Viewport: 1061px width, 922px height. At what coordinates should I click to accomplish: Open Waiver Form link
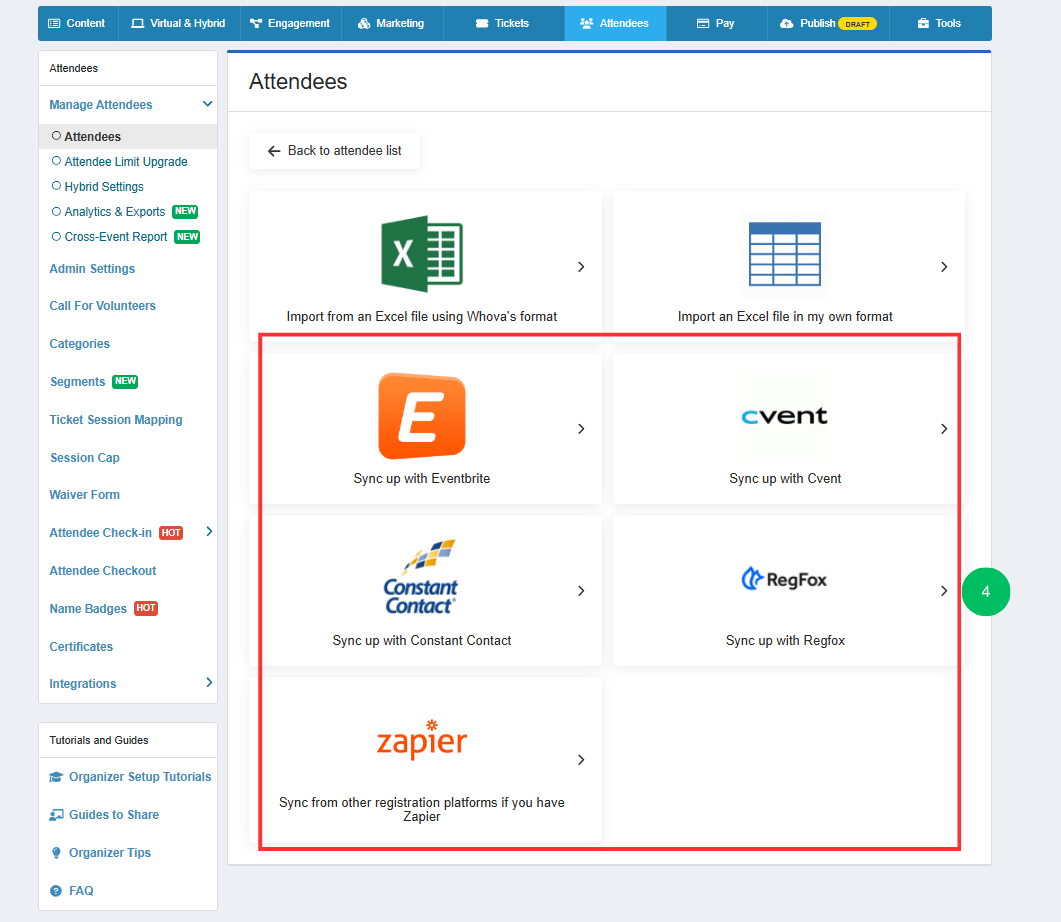(x=85, y=494)
